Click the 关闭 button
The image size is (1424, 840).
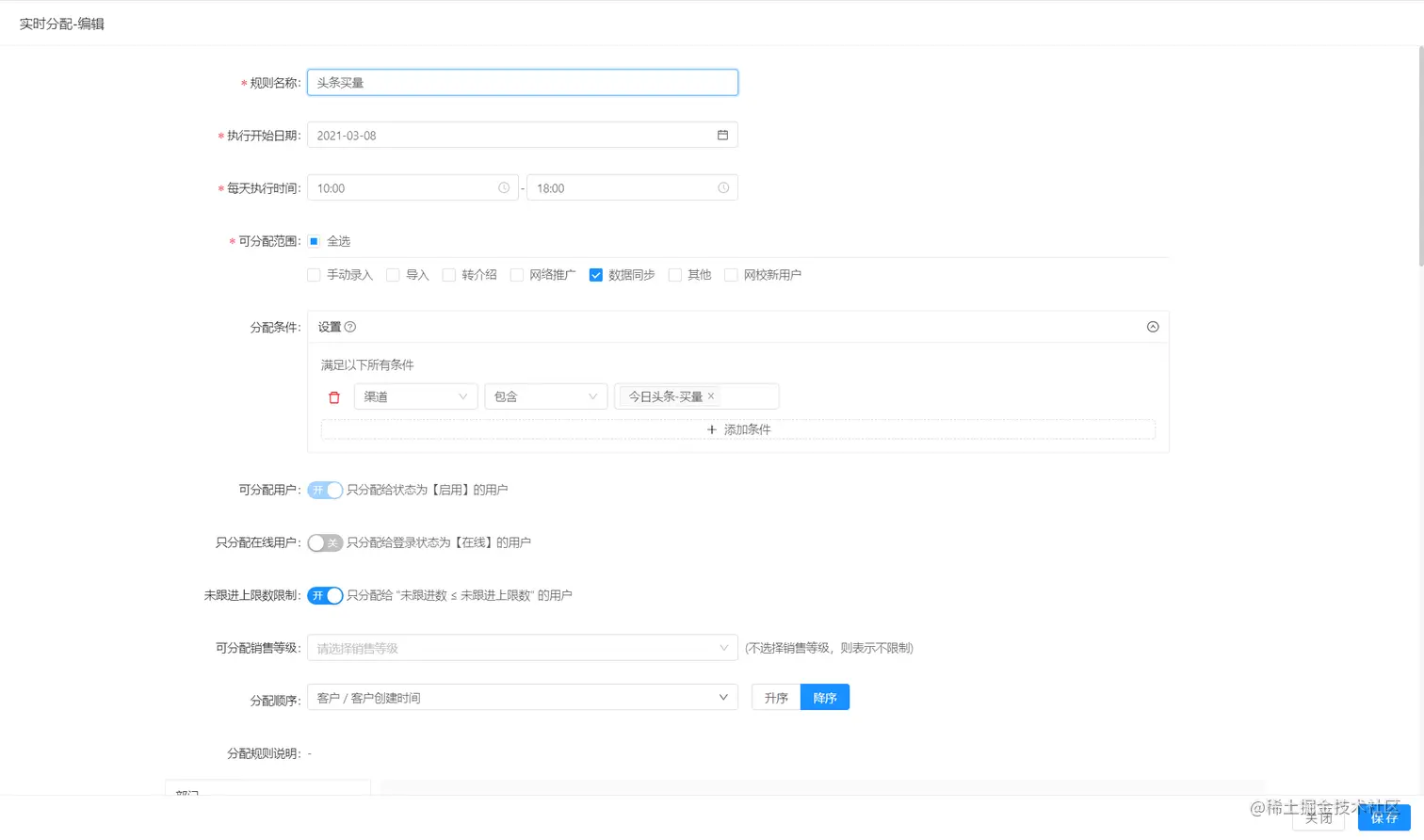[1319, 817]
